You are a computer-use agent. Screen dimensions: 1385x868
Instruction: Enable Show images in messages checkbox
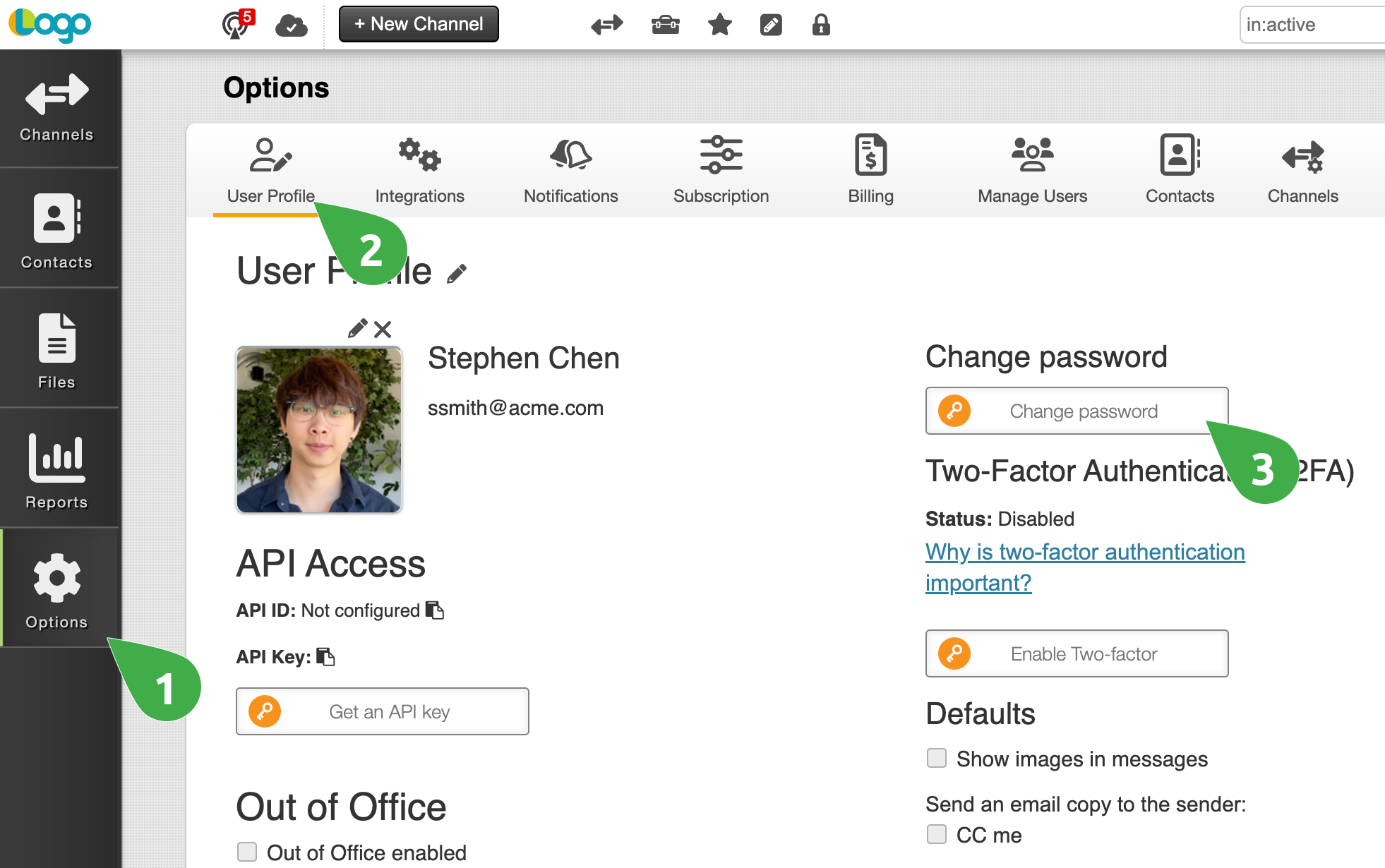coord(937,759)
